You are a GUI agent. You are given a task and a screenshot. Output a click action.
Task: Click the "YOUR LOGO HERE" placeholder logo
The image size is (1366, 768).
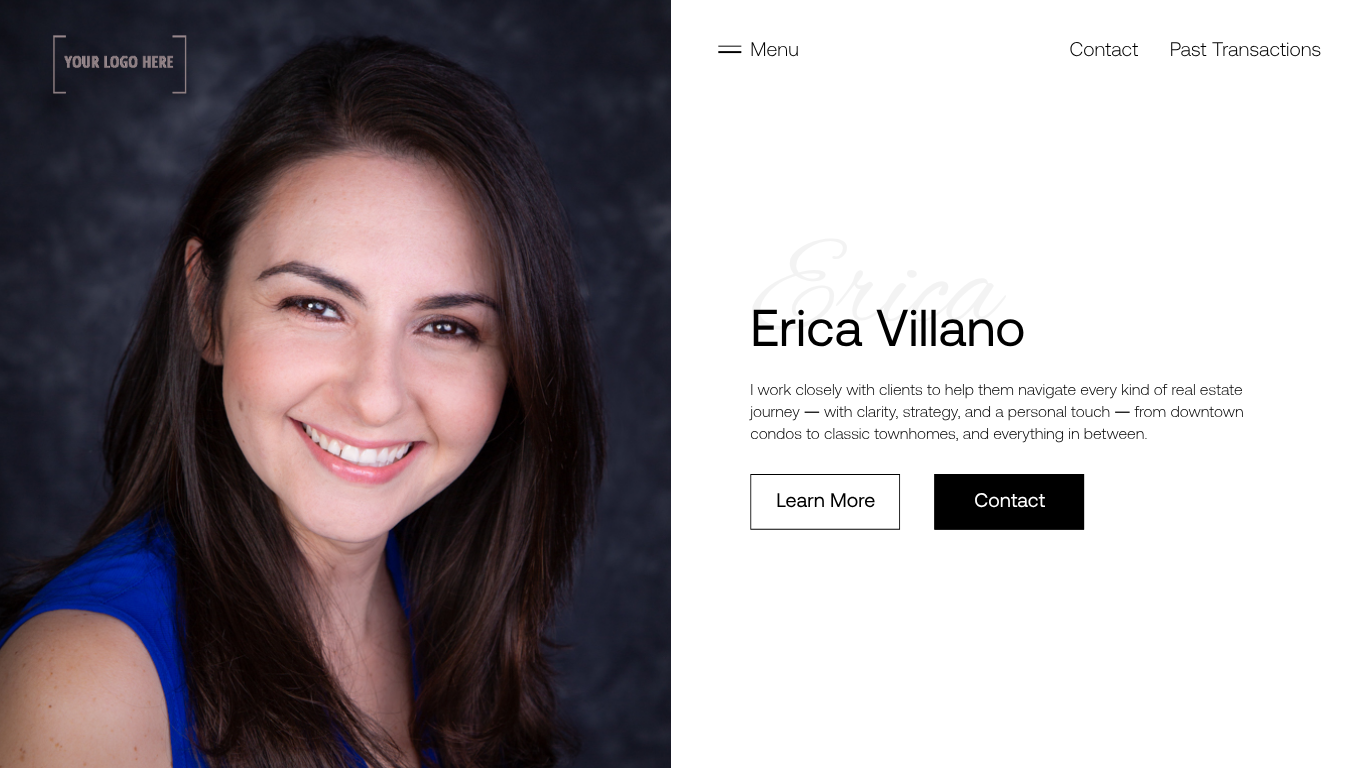(x=120, y=64)
